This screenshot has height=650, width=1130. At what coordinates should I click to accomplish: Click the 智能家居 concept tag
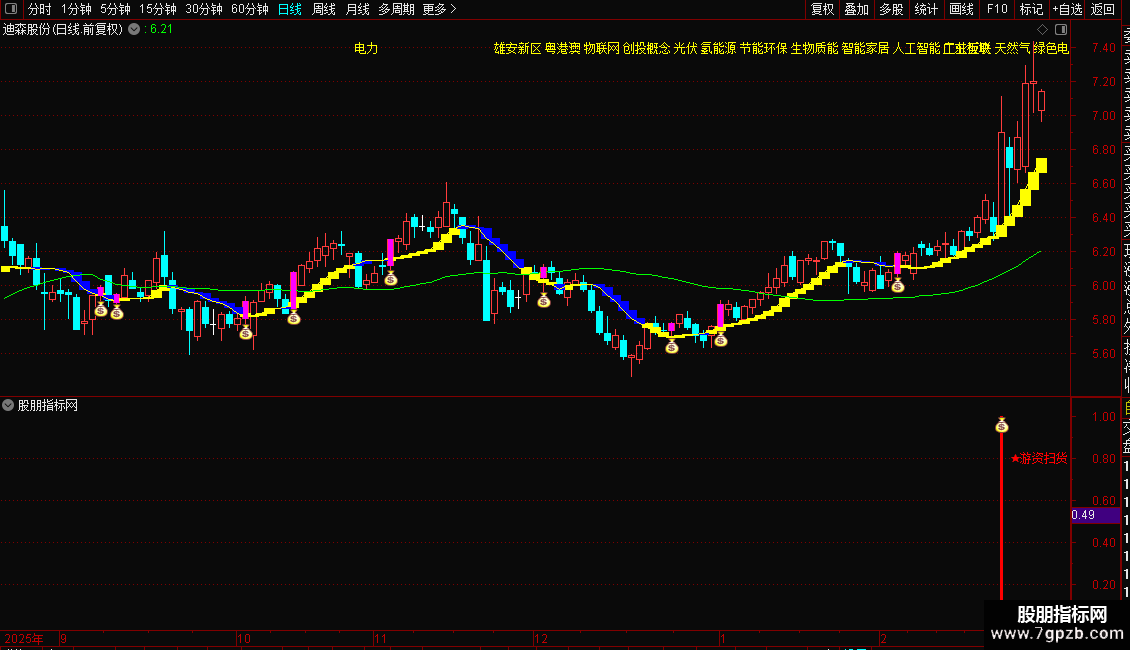(866, 48)
